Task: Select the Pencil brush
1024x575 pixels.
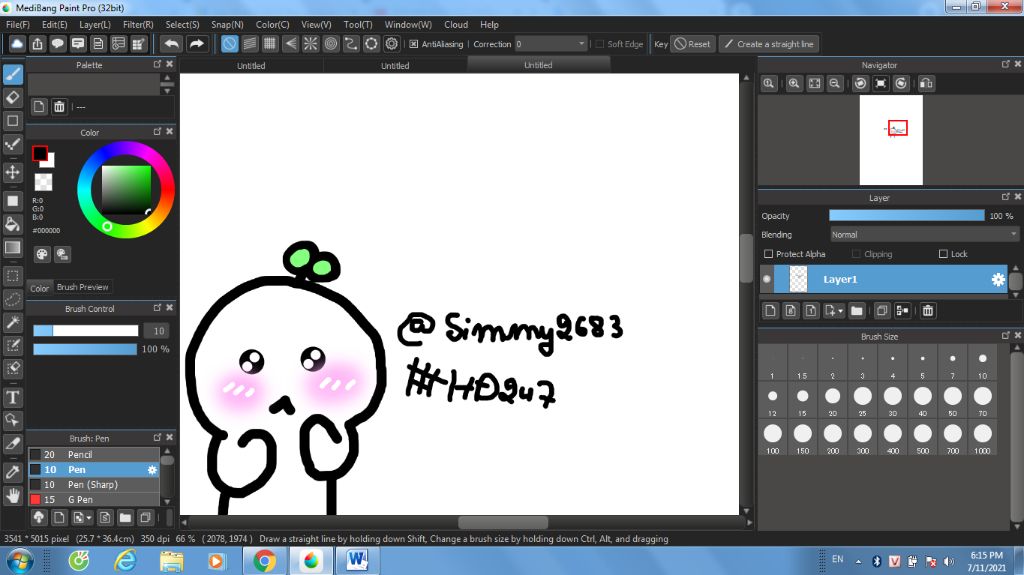Action: point(93,454)
